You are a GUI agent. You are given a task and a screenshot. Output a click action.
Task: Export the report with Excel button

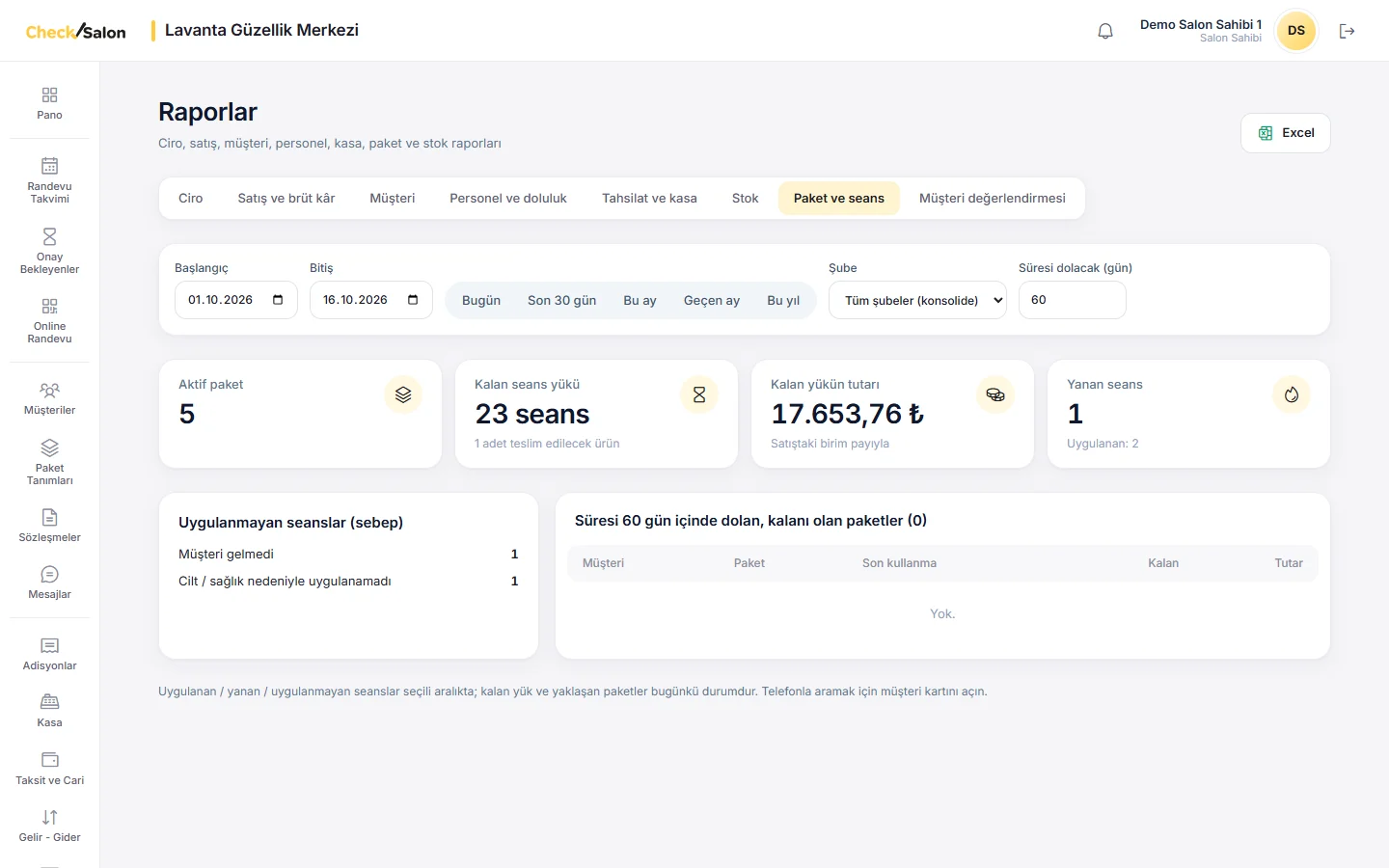(x=1286, y=133)
